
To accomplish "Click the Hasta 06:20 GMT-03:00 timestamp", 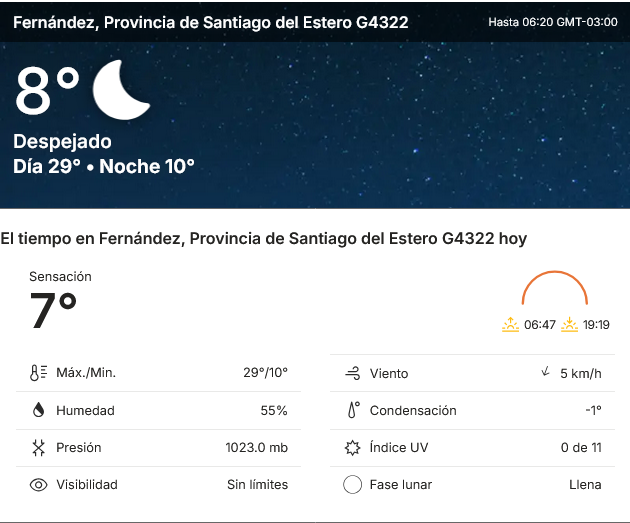I will [x=552, y=22].
